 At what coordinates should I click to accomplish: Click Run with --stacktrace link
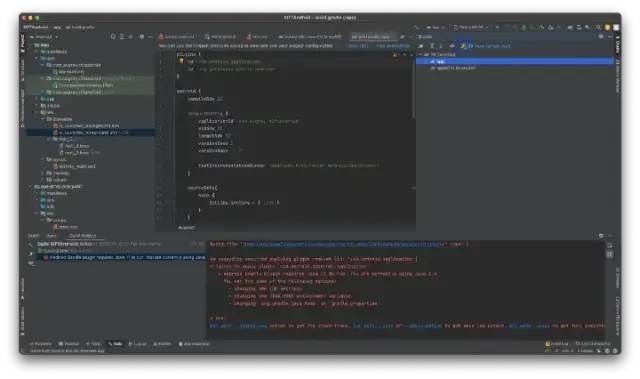click(x=238, y=326)
